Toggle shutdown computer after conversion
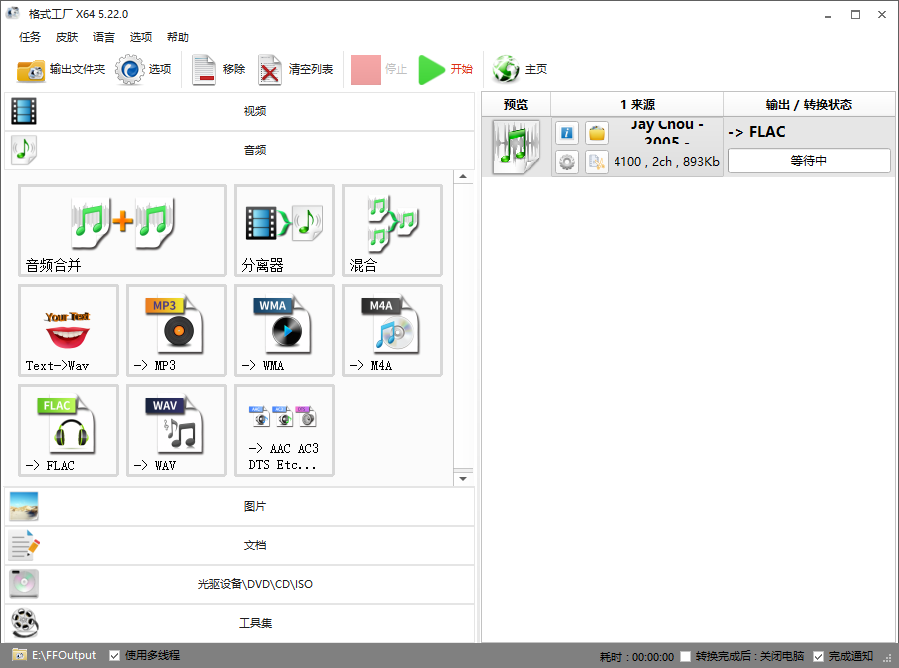This screenshot has width=899, height=668. pos(686,655)
